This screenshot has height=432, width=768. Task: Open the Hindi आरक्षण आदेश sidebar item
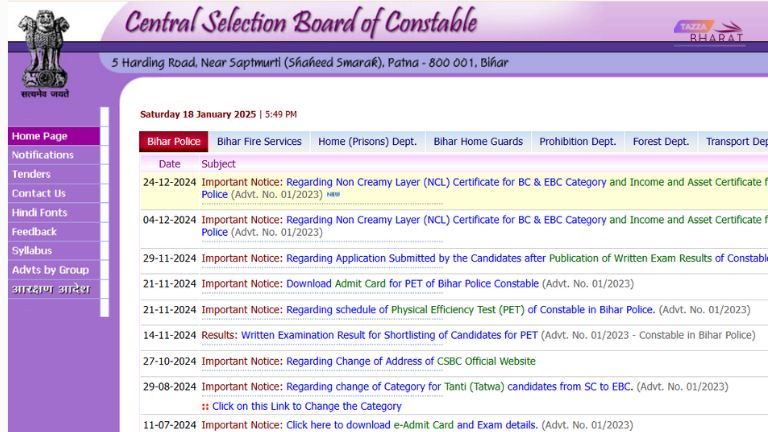pyautogui.click(x=54, y=289)
